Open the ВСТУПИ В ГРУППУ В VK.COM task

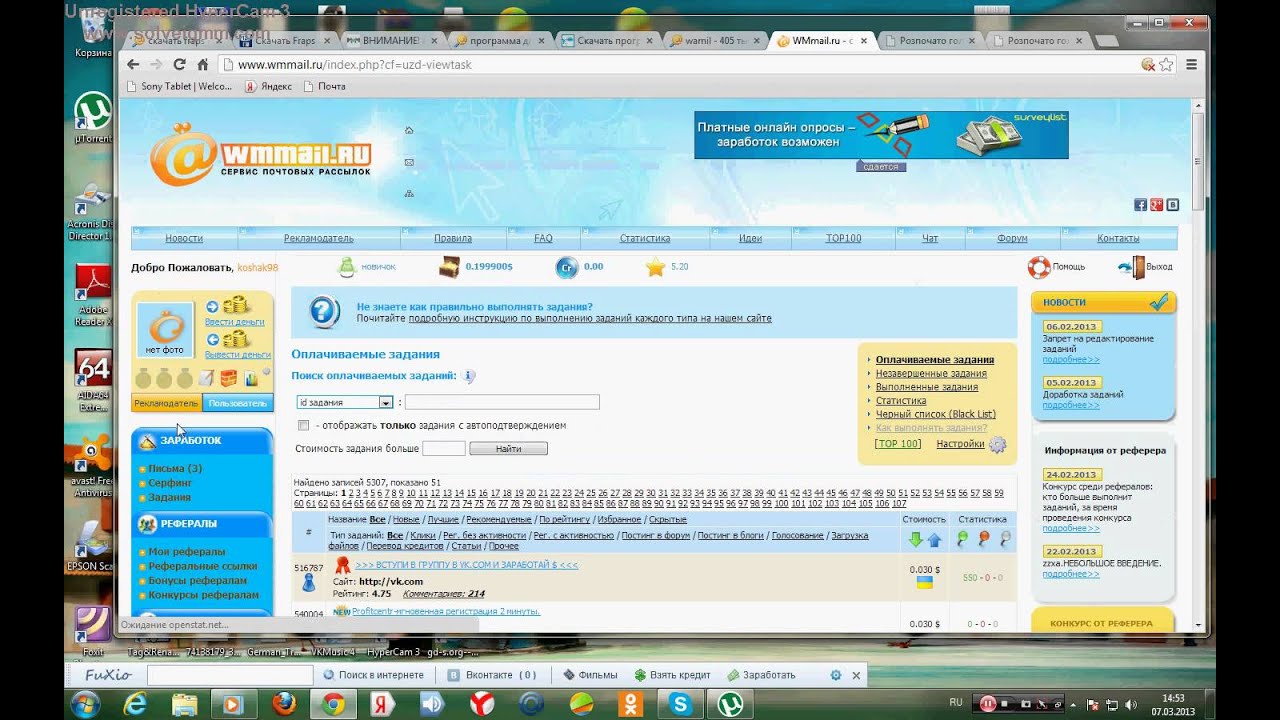467,565
